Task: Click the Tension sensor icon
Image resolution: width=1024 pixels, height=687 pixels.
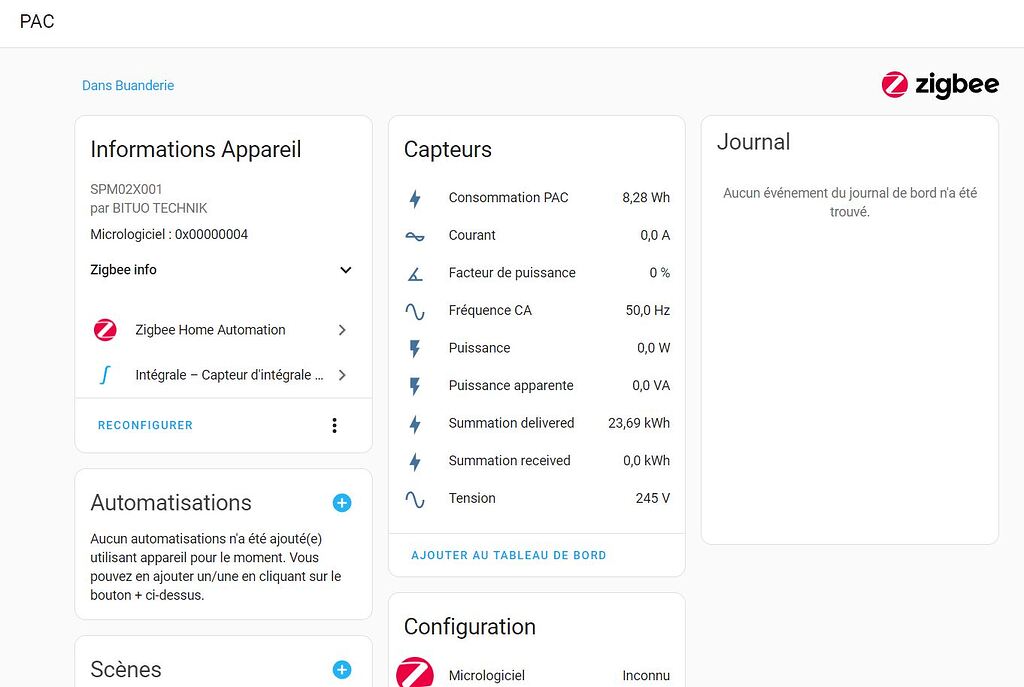Action: (414, 498)
